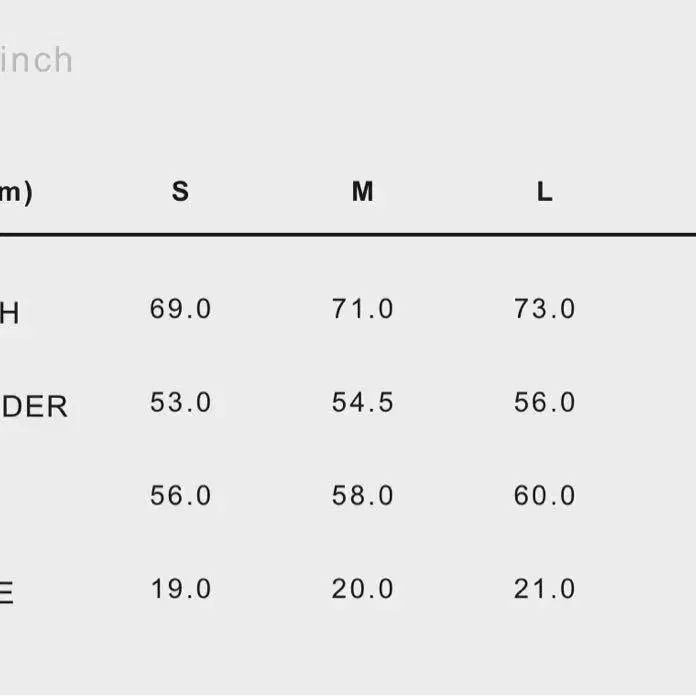The height and width of the screenshot is (696, 696).
Task: Click the 56.0 value in S column third row
Action: tap(180, 495)
